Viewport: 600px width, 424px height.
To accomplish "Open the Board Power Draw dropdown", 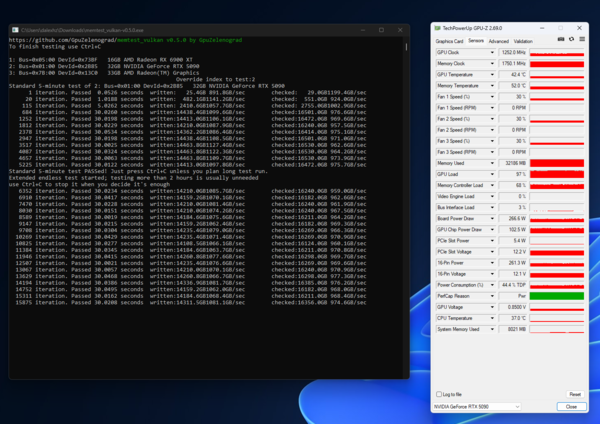I will click(x=492, y=219).
